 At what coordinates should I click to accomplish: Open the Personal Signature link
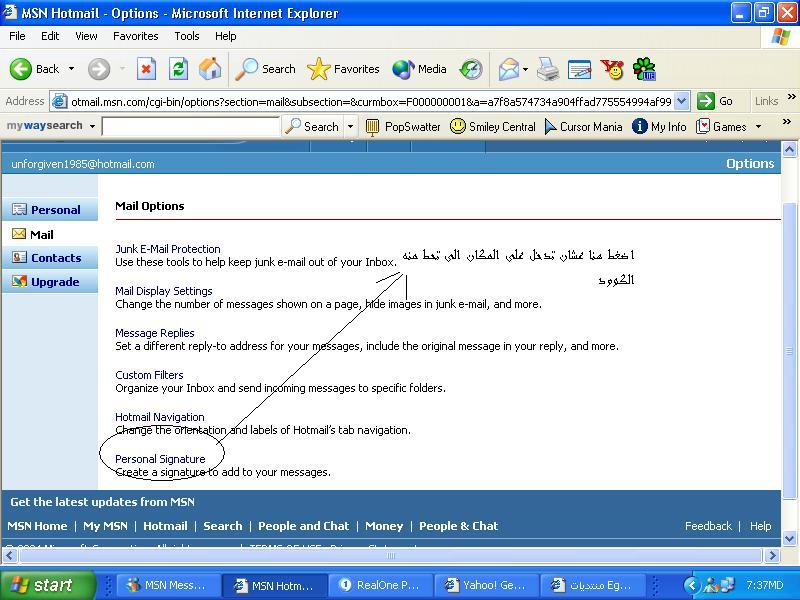160,459
